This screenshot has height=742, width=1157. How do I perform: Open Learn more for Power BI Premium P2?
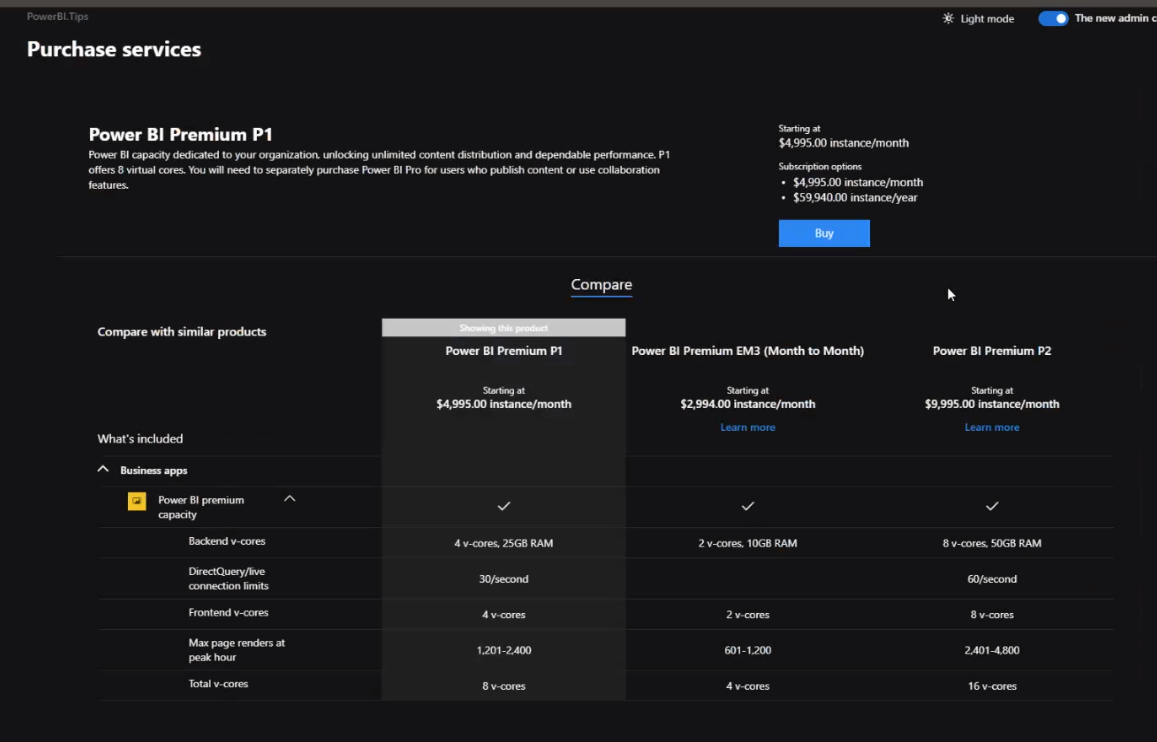[991, 427]
